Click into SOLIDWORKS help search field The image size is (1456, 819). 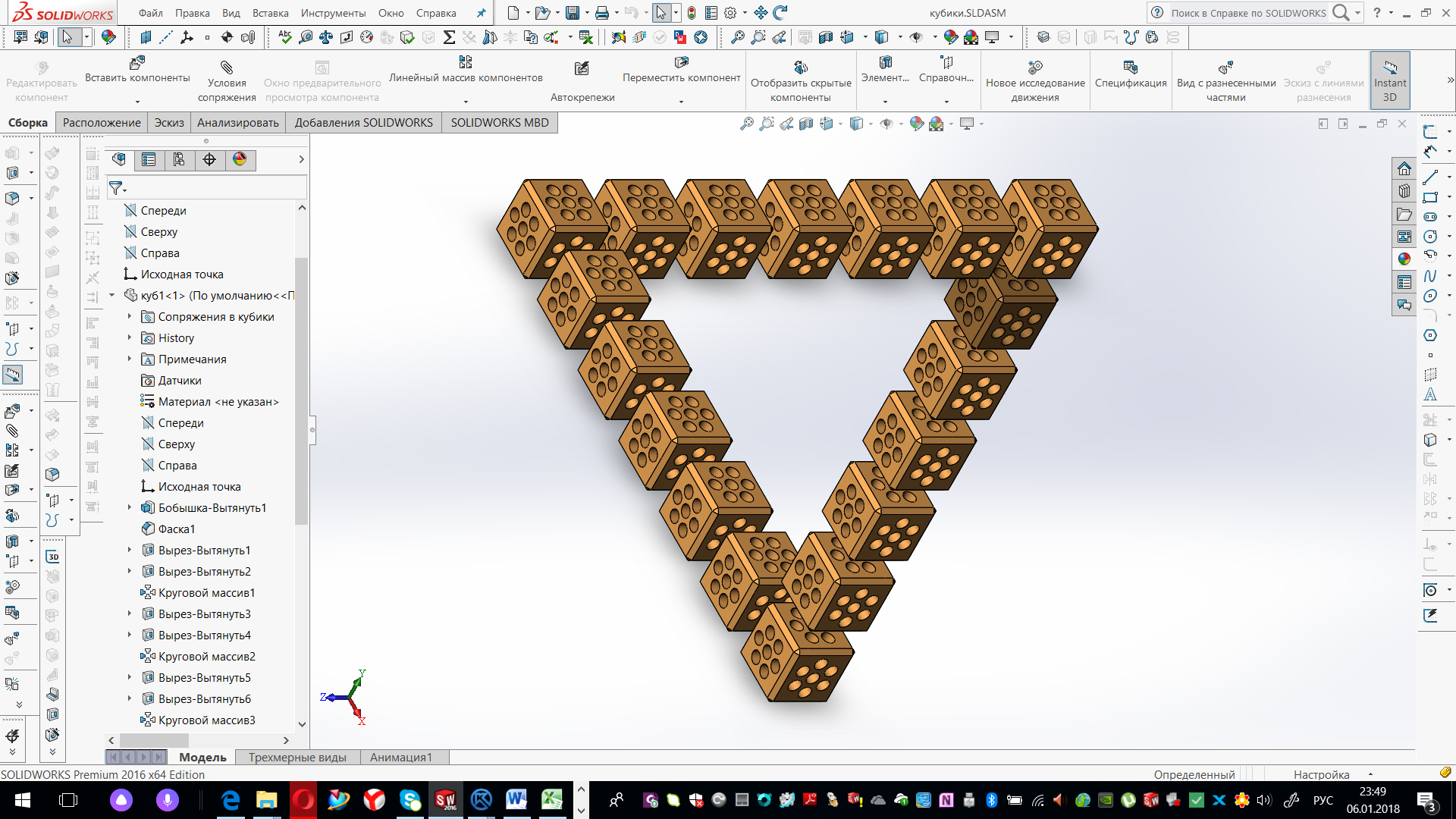1247,13
